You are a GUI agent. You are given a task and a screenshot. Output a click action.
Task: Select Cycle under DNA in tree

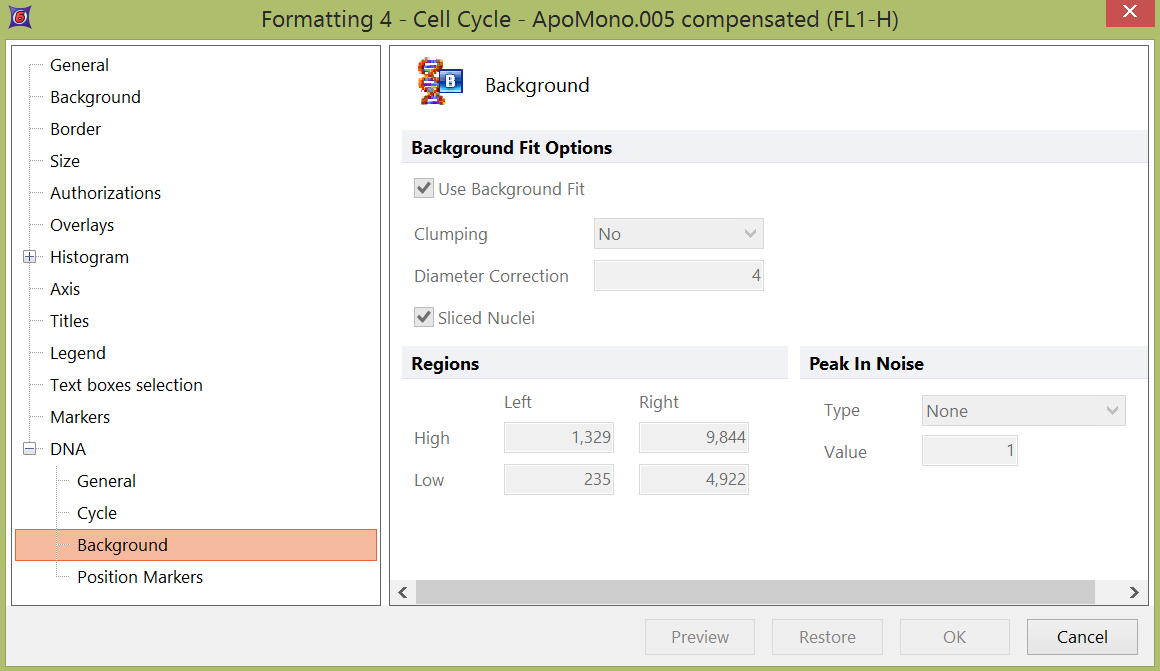[97, 513]
